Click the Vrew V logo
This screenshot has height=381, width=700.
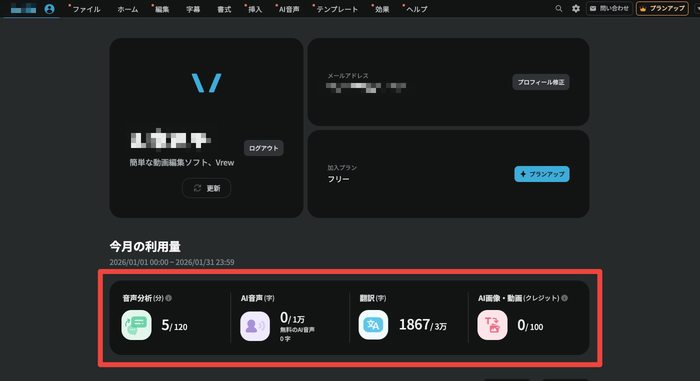[x=206, y=83]
